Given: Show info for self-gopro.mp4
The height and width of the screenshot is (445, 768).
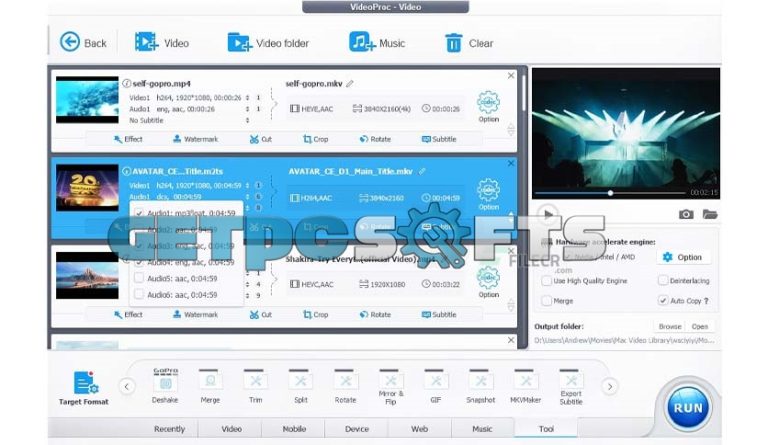Looking at the screenshot, I should pyautogui.click(x=126, y=83).
